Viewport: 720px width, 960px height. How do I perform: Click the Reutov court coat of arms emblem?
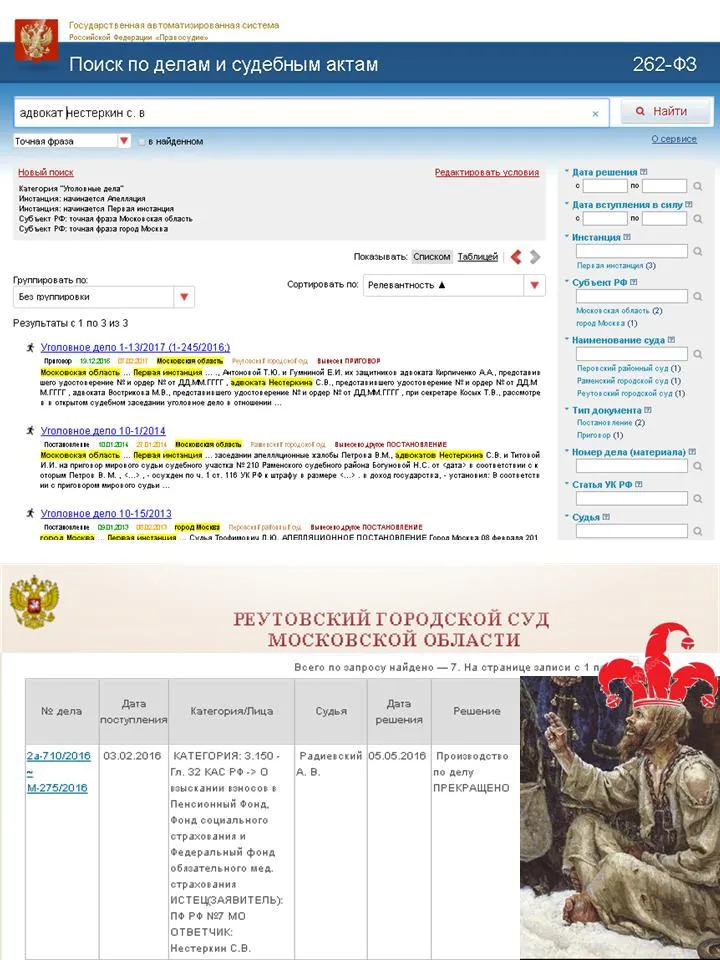click(34, 603)
